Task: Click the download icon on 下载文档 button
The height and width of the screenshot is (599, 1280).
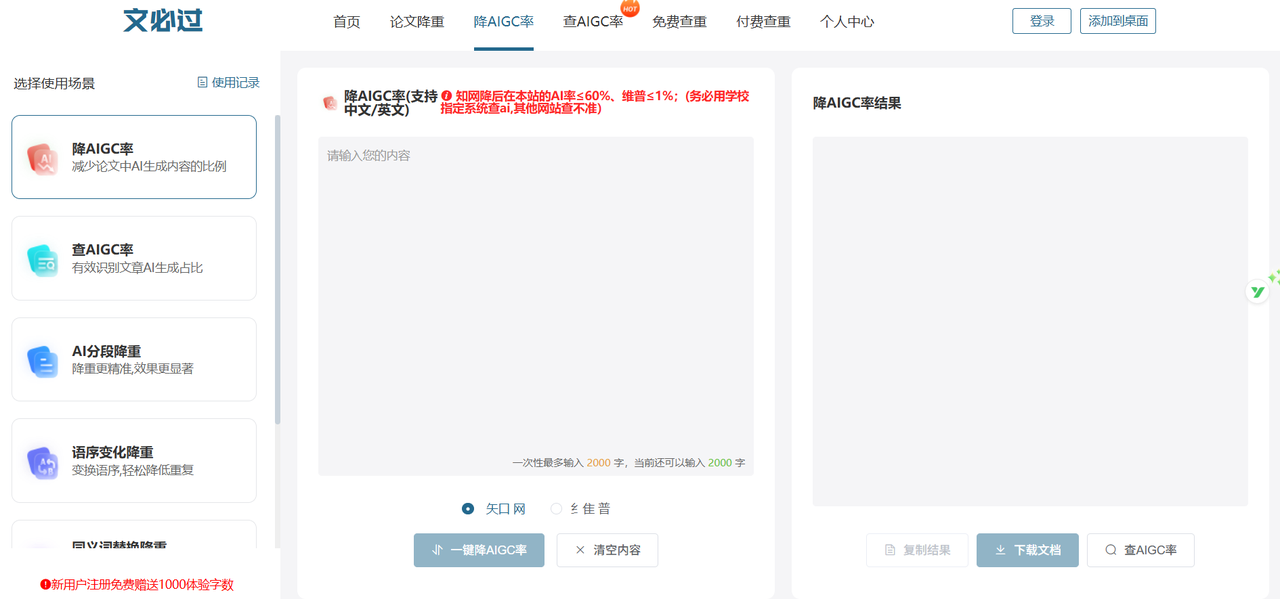Action: click(x=1000, y=550)
